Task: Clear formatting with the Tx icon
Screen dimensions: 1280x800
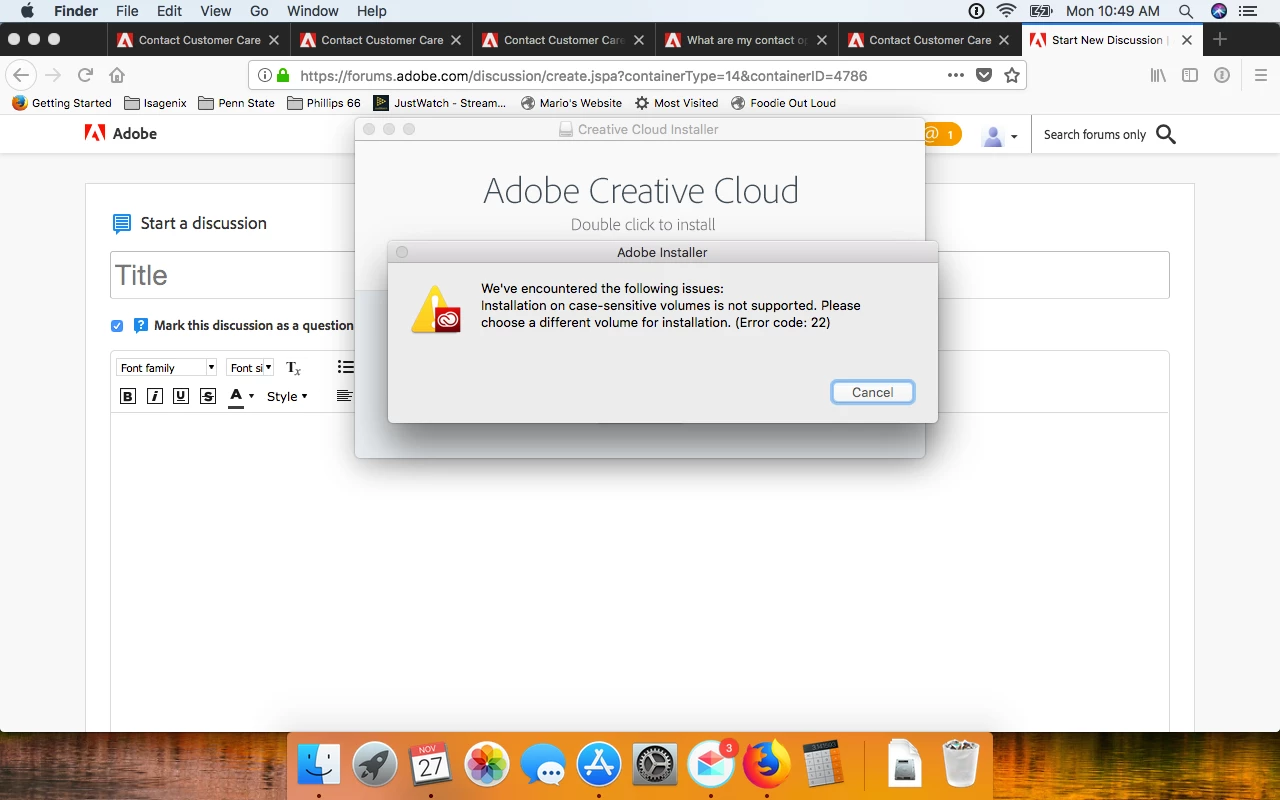Action: pyautogui.click(x=293, y=368)
